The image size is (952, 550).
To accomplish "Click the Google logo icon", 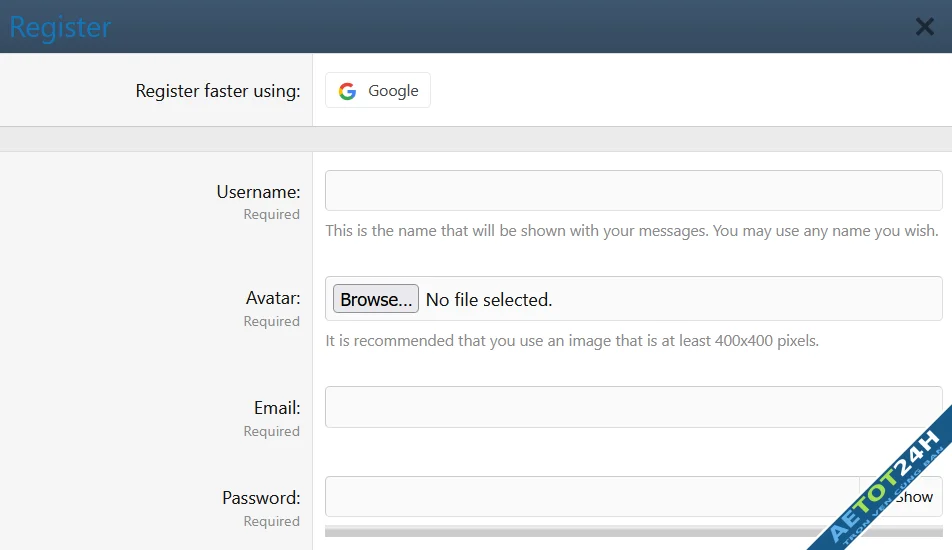I will 347,91.
